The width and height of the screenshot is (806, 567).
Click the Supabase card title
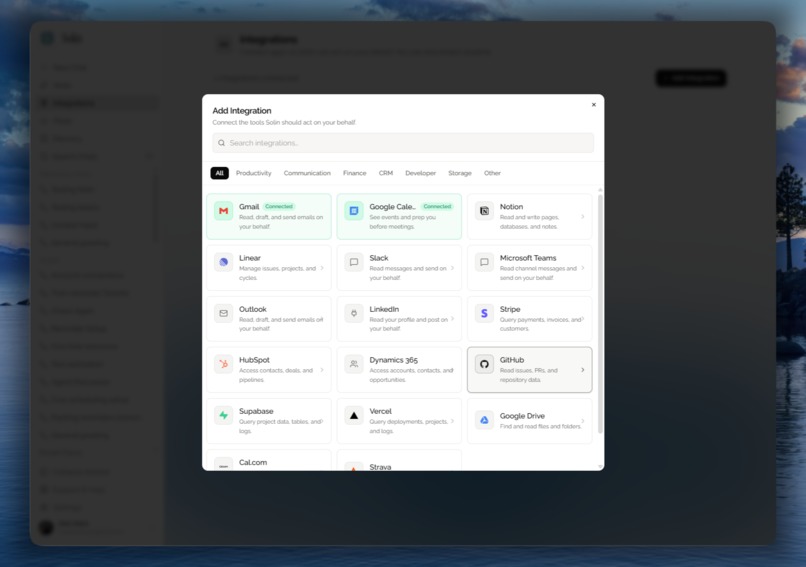256,411
